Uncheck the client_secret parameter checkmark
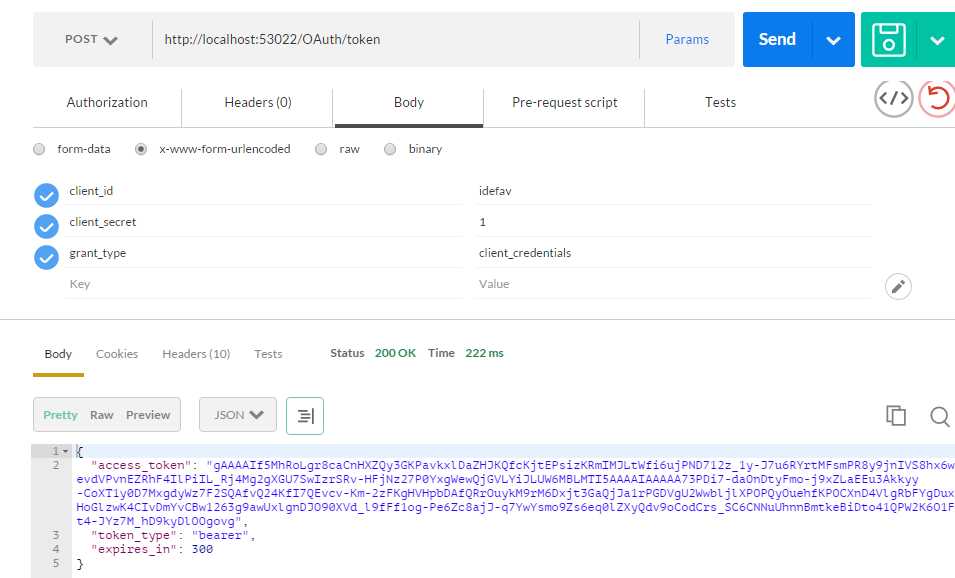955x578 pixels. pos(46,226)
